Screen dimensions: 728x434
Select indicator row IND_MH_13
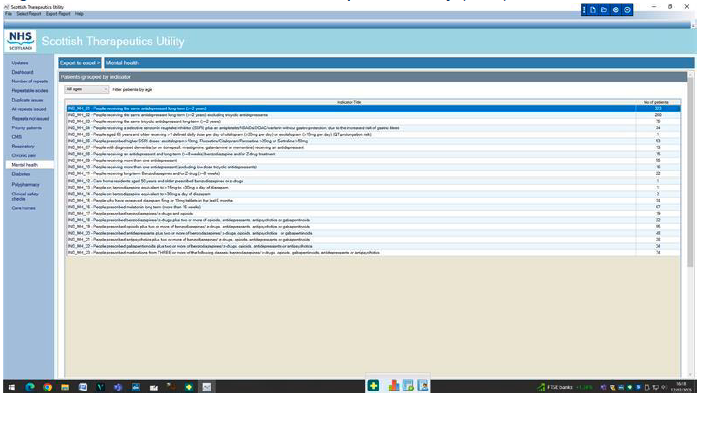click(373, 188)
